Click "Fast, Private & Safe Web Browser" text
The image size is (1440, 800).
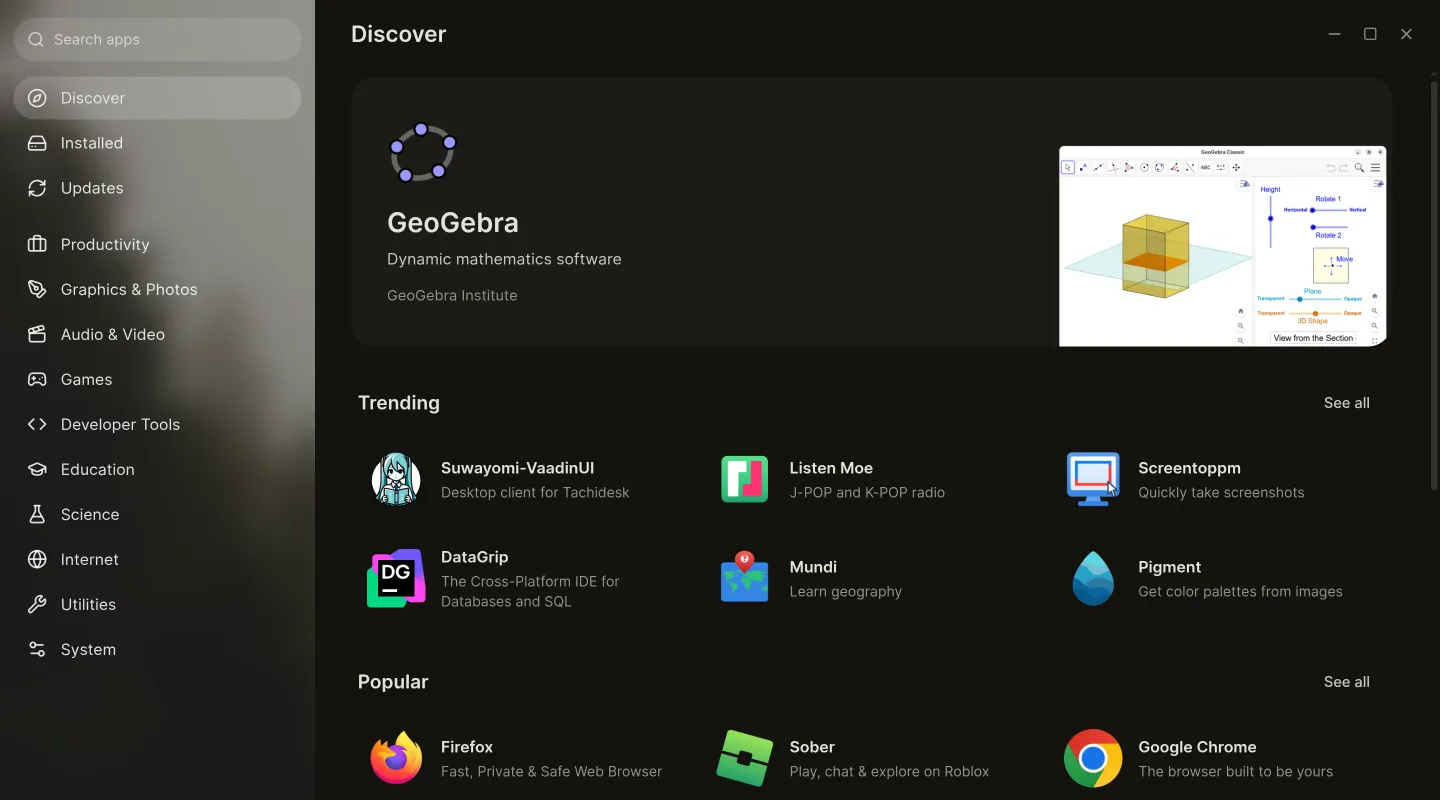(551, 771)
